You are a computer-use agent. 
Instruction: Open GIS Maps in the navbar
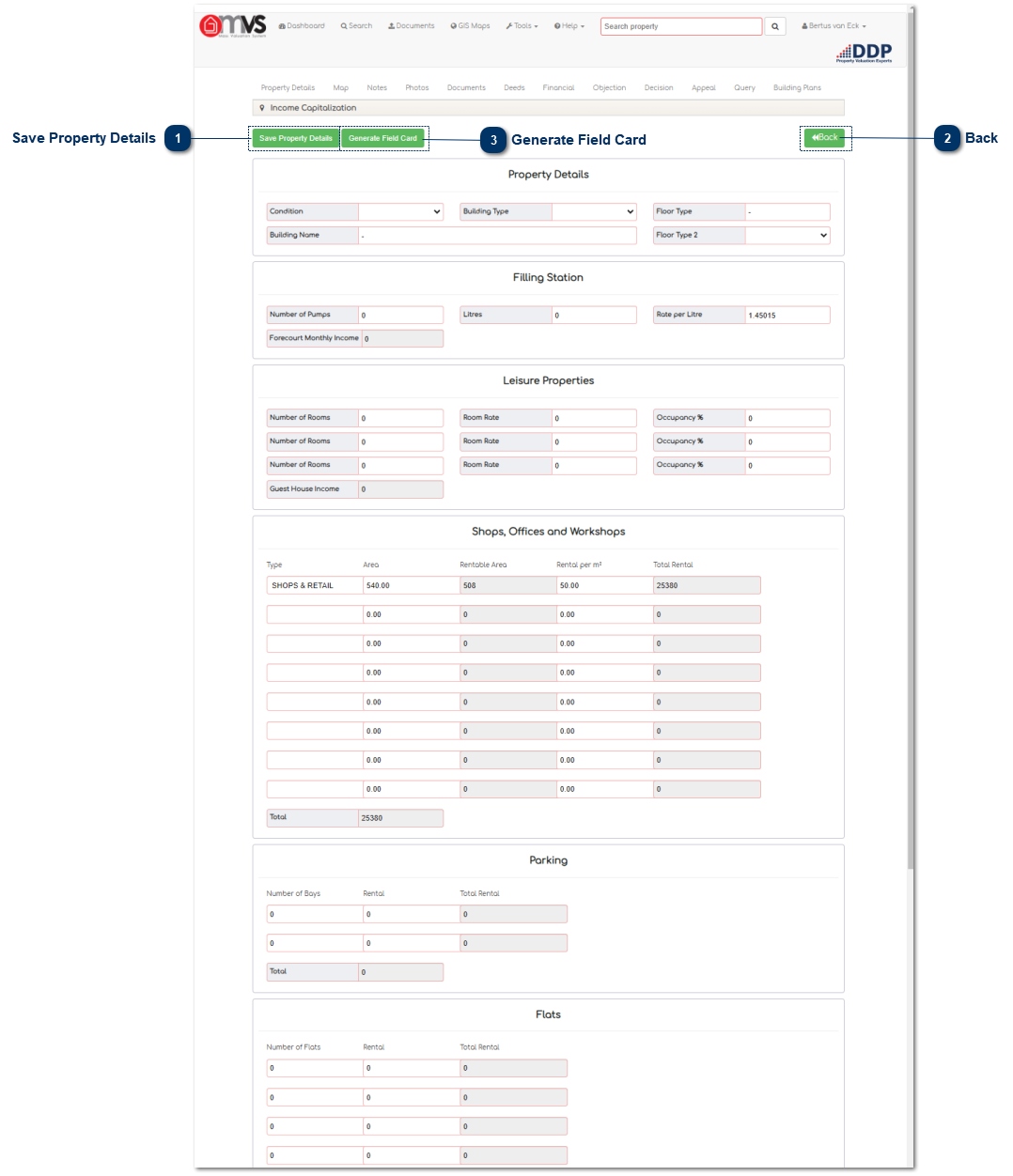[470, 26]
